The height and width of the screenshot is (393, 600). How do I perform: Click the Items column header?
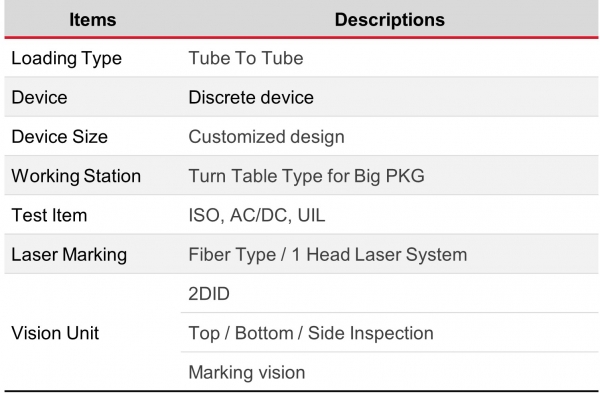(93, 20)
